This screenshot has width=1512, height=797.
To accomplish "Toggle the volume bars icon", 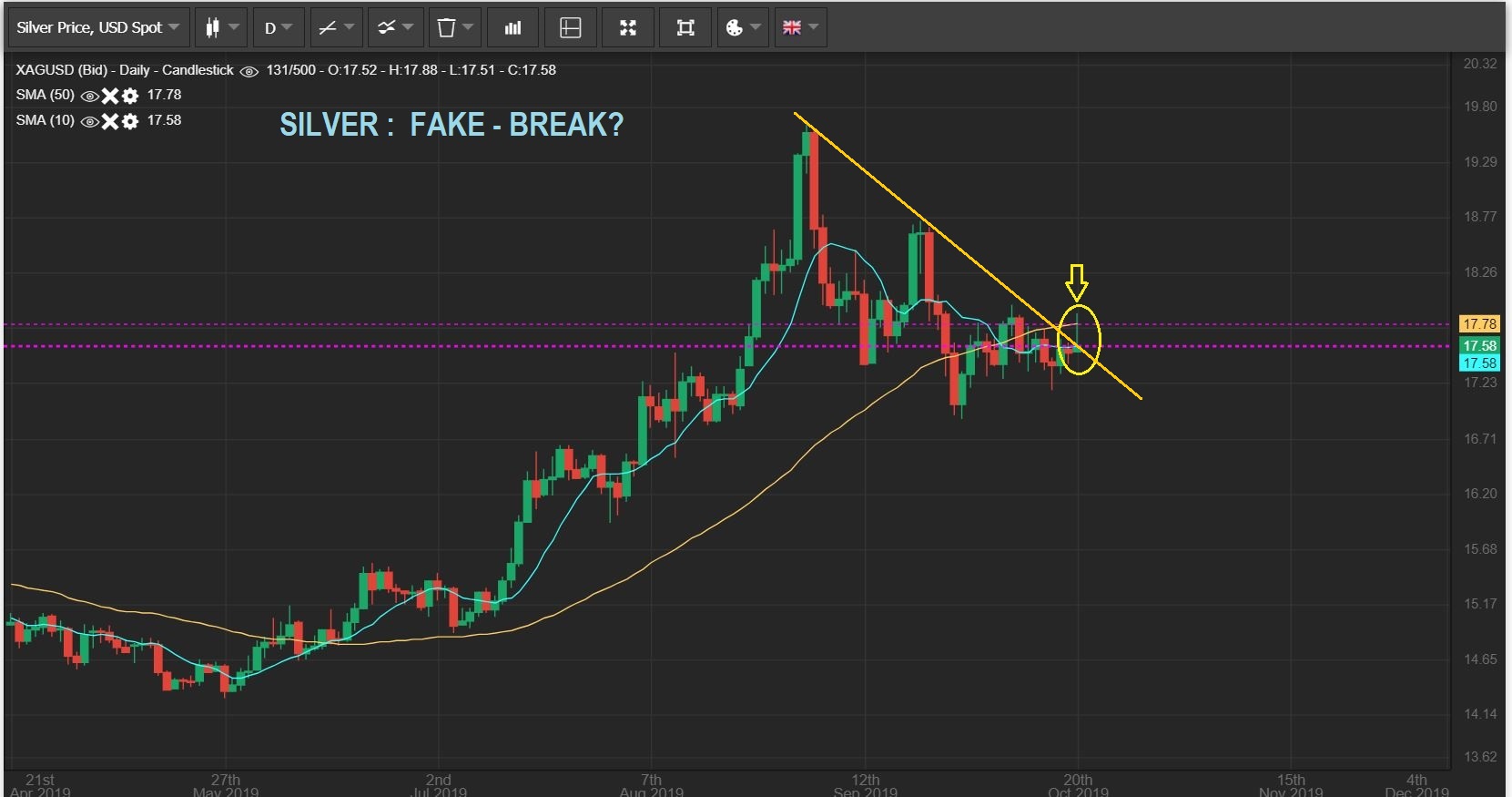I will tap(512, 27).
